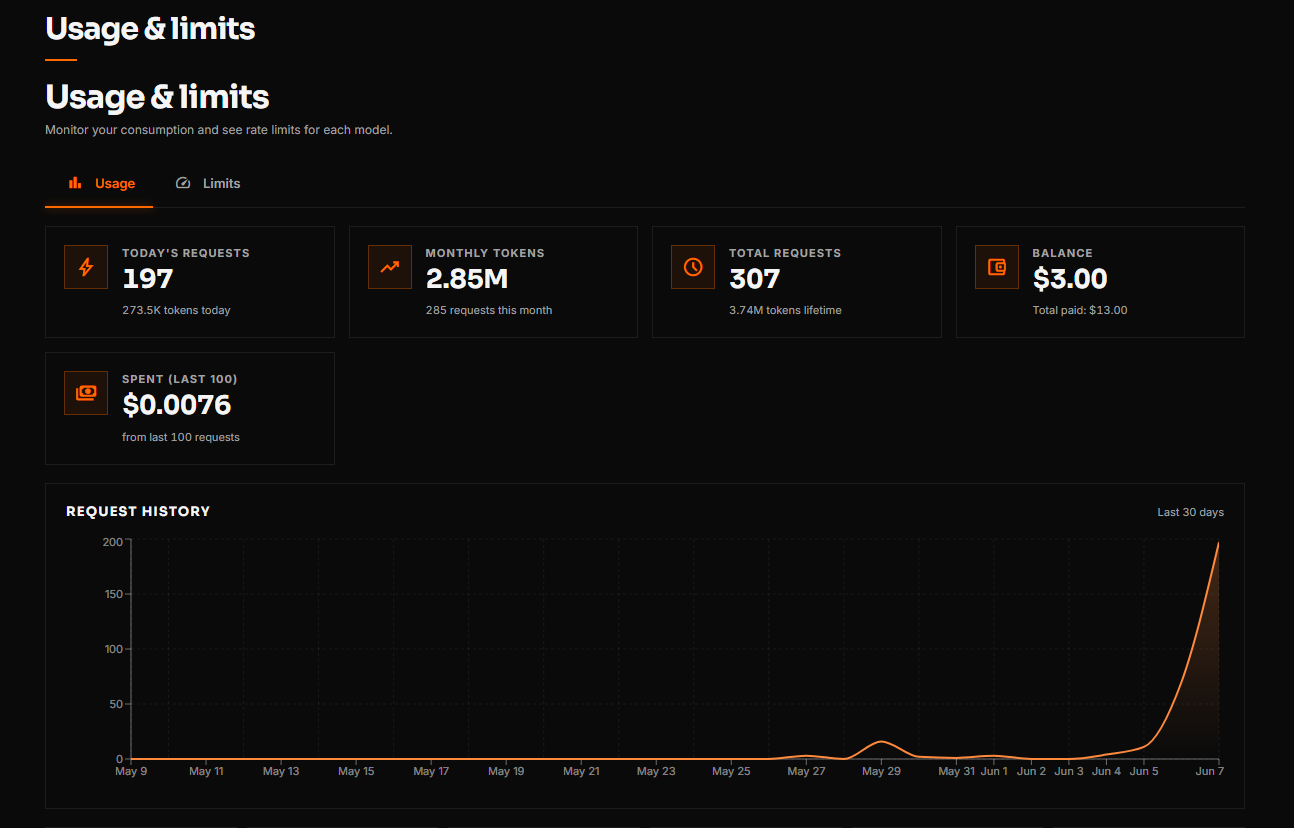This screenshot has height=828, width=1294.
Task: Select the 307 total requests value
Action: [755, 279]
